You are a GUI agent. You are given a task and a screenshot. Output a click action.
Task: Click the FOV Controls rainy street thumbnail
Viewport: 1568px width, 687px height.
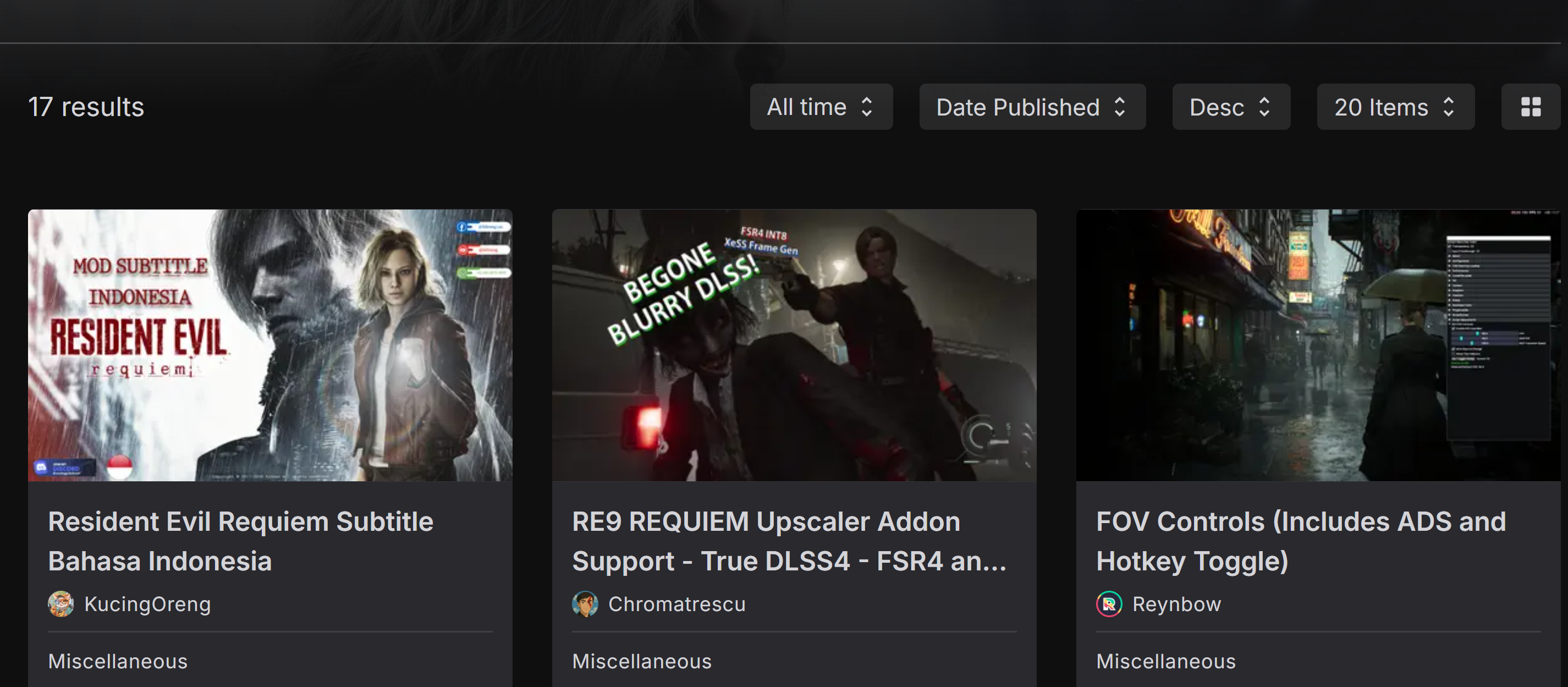pyautogui.click(x=1318, y=345)
